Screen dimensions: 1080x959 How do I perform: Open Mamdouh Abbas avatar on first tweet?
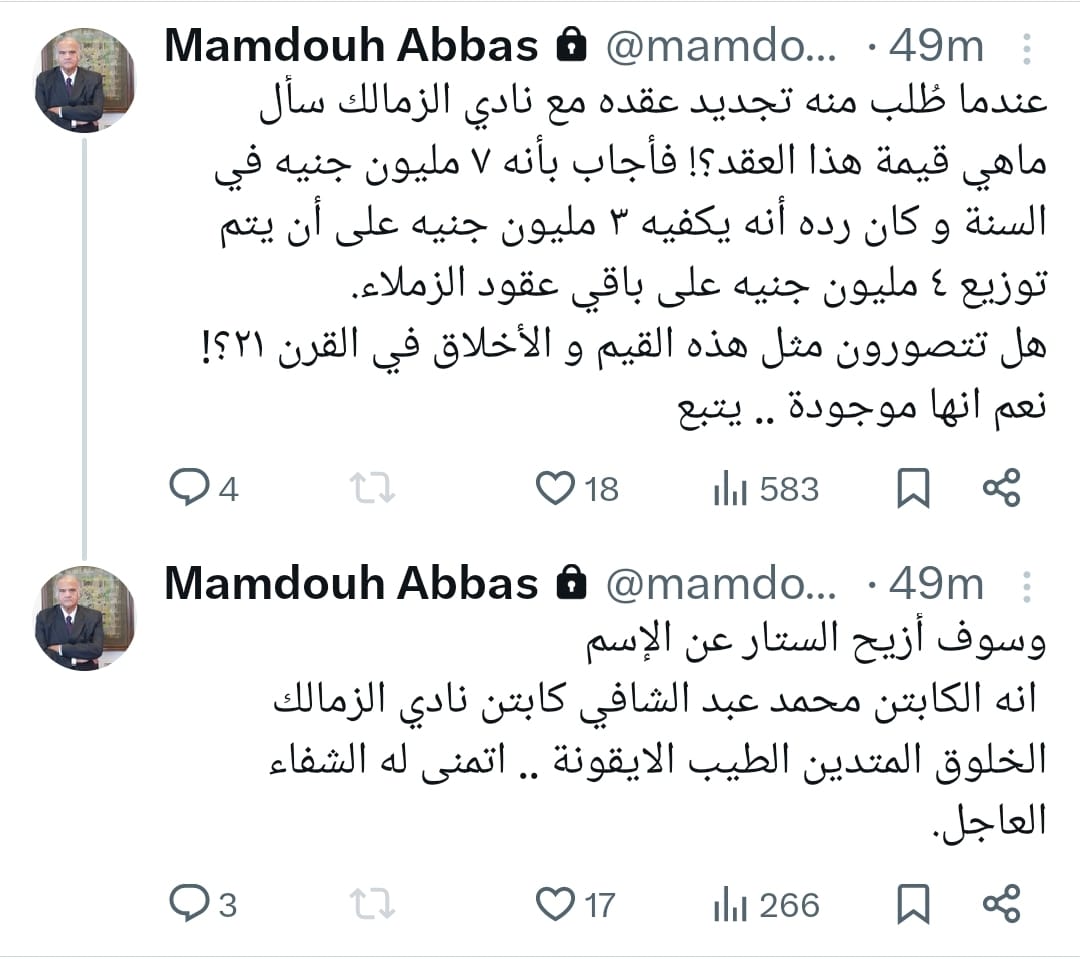pyautogui.click(x=84, y=80)
